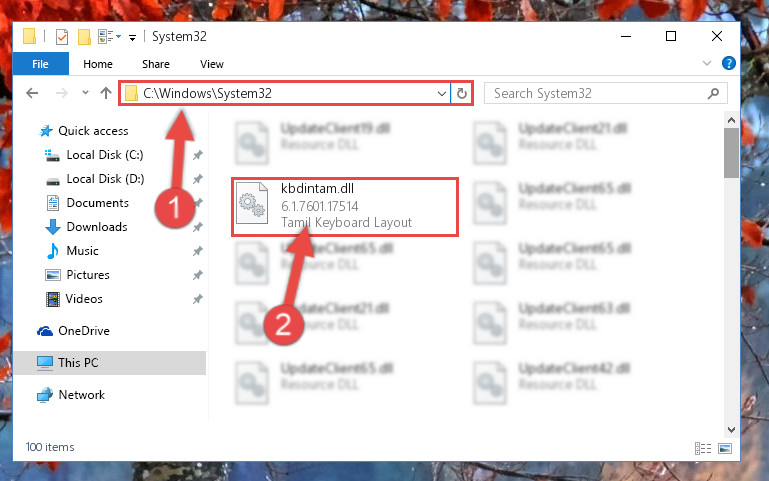Expand the address bar history dropdown
769x481 pixels.
(x=441, y=93)
